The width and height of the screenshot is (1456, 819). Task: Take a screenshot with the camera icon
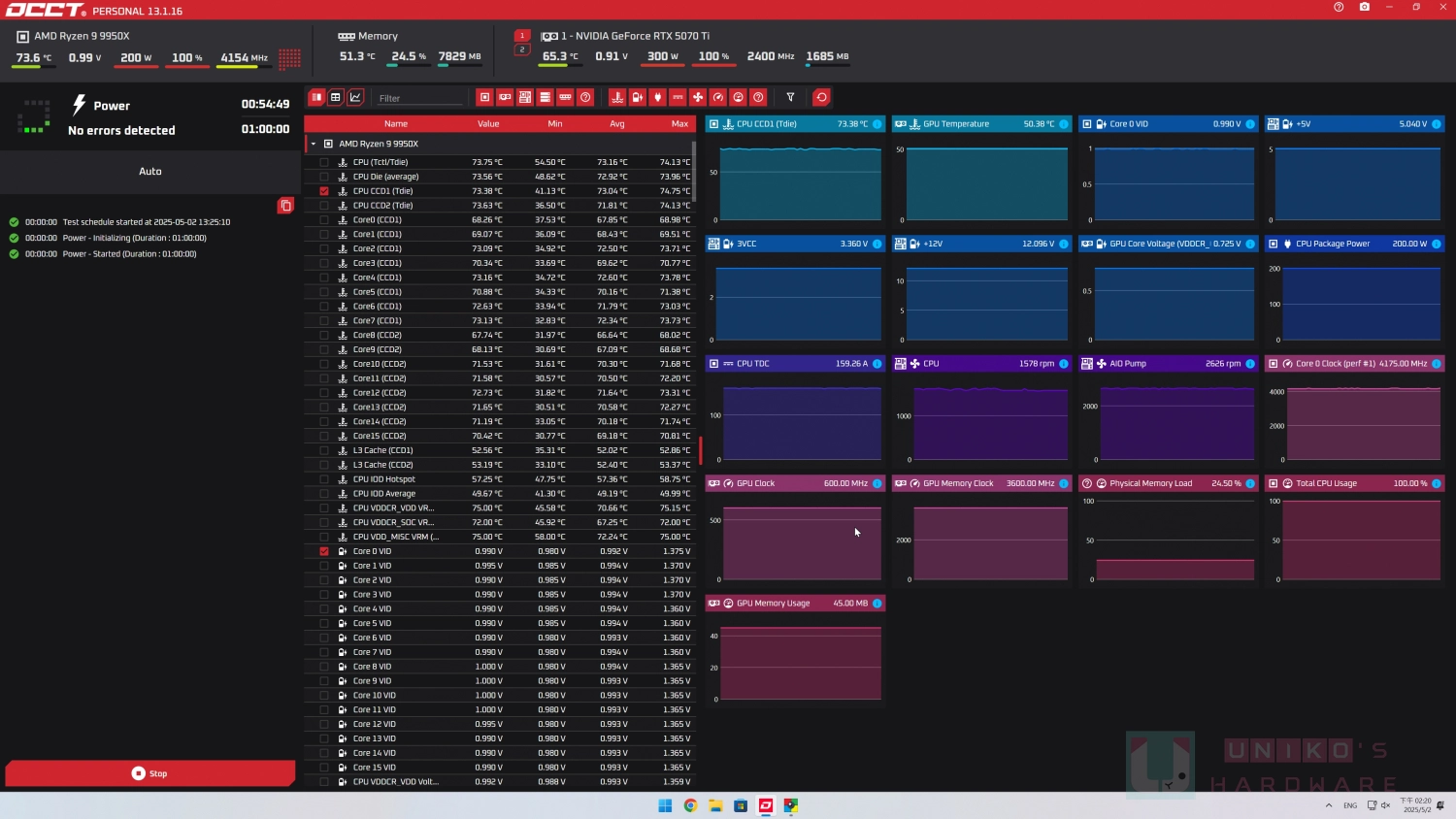click(x=1365, y=7)
